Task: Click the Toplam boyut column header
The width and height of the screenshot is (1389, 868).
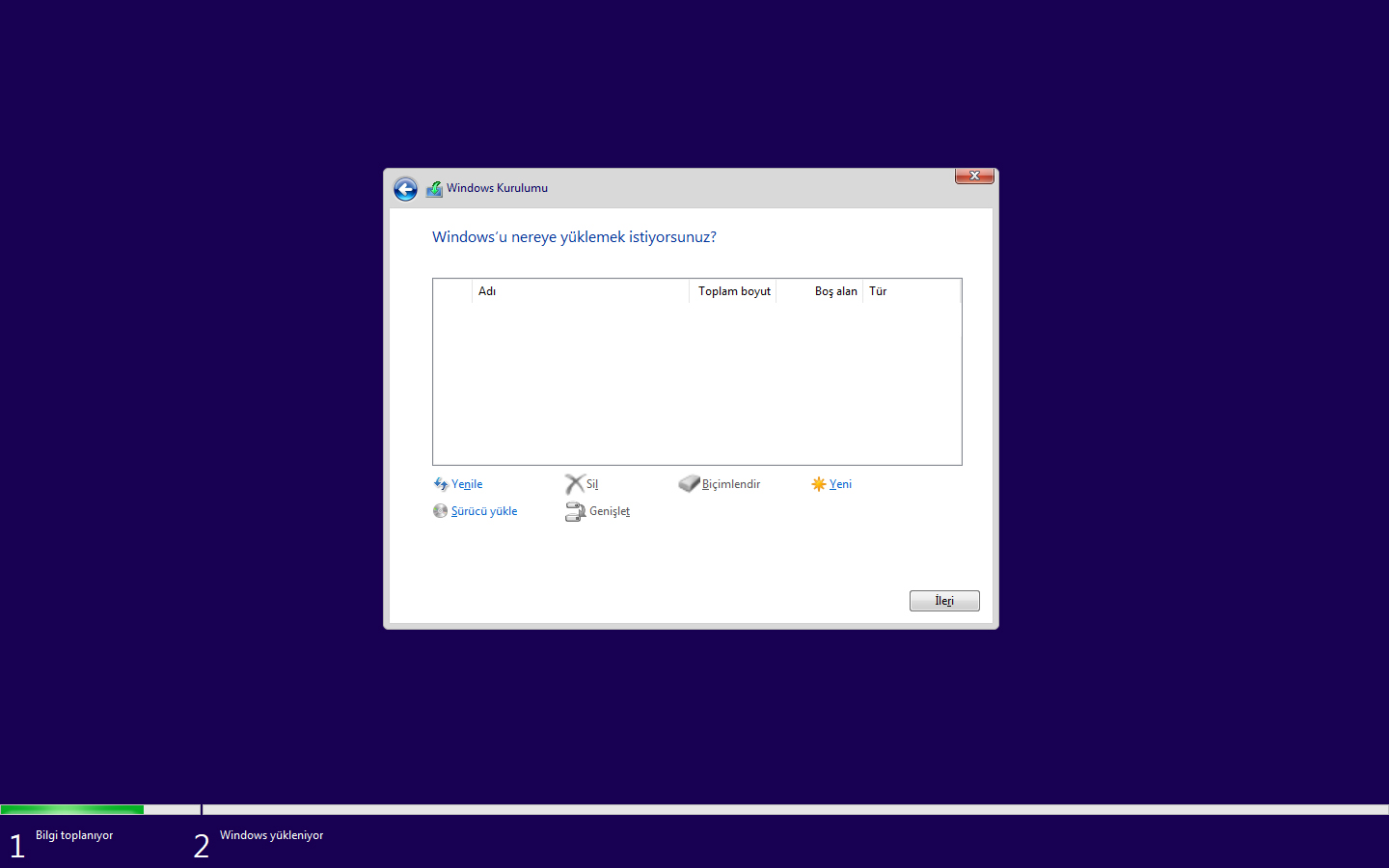Action: [x=734, y=291]
